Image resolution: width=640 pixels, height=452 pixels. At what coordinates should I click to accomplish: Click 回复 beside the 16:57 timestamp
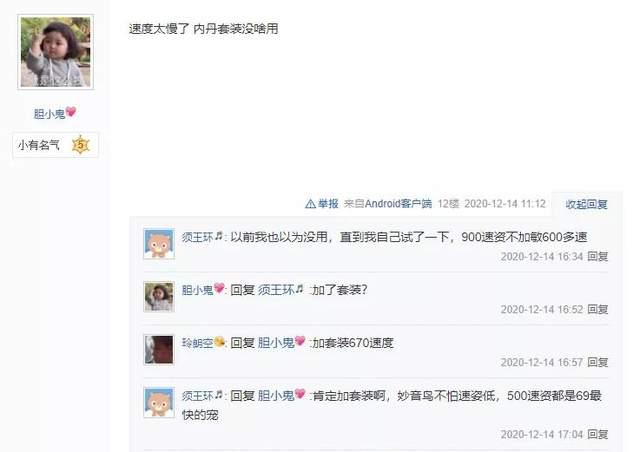click(598, 362)
